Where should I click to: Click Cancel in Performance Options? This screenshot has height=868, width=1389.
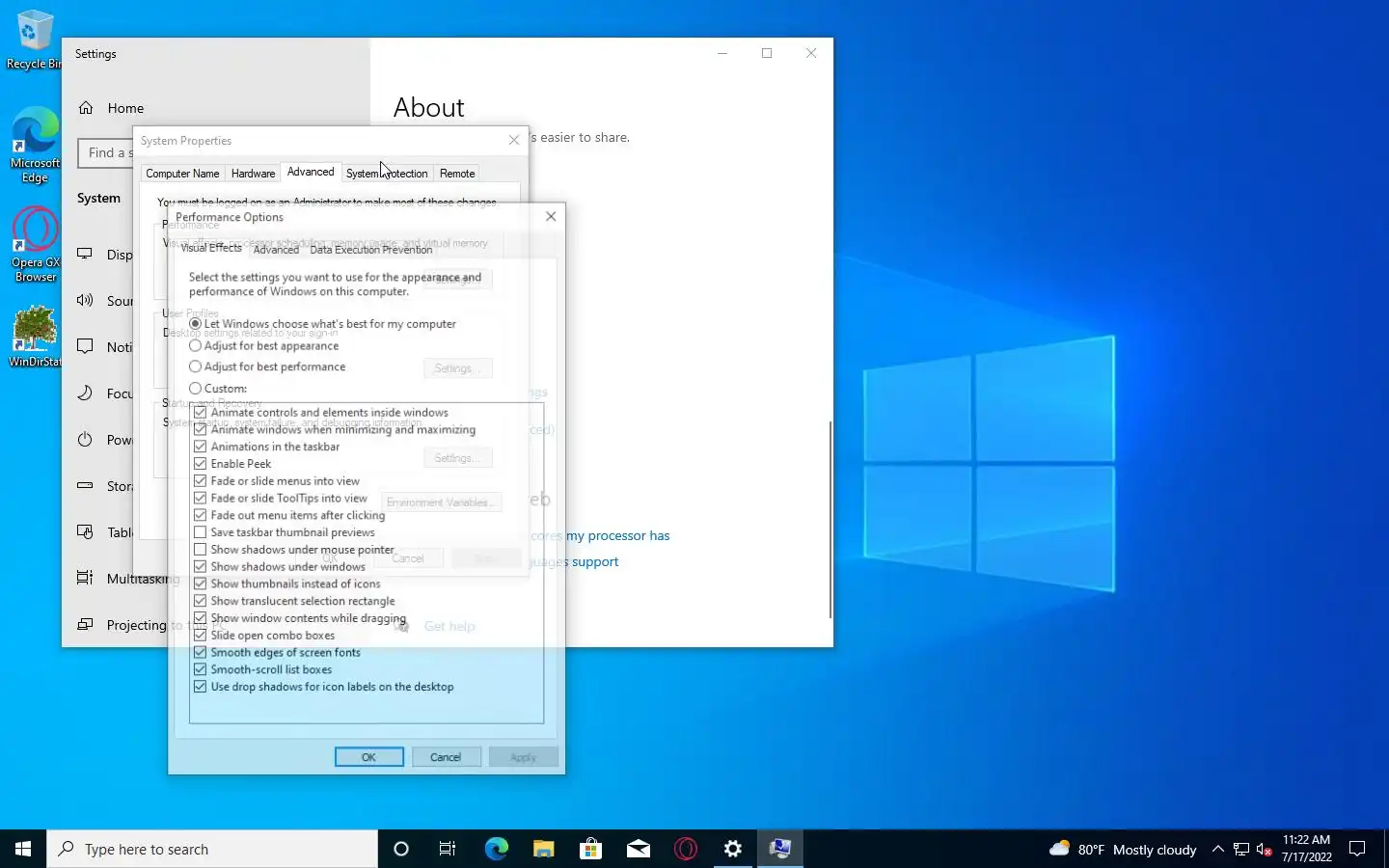click(446, 757)
